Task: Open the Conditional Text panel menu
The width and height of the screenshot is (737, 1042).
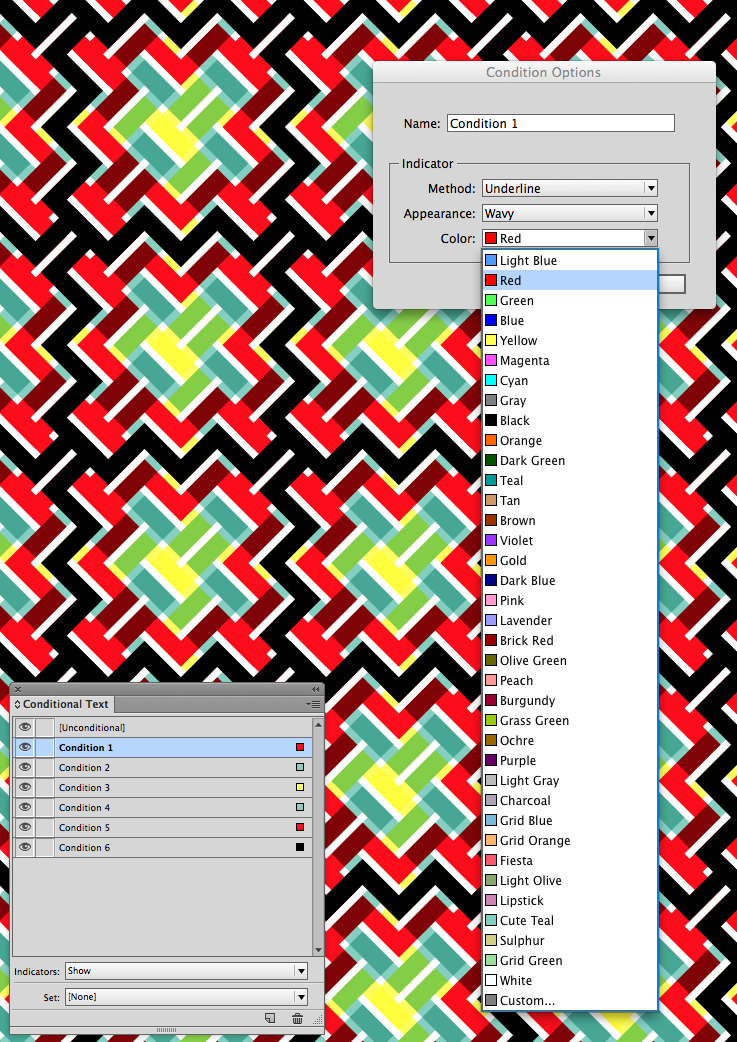Action: click(315, 704)
